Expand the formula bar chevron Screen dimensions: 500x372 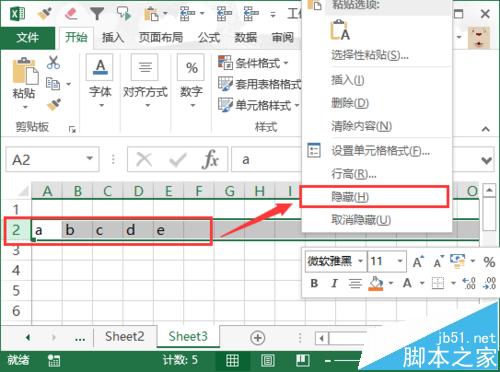(486, 160)
